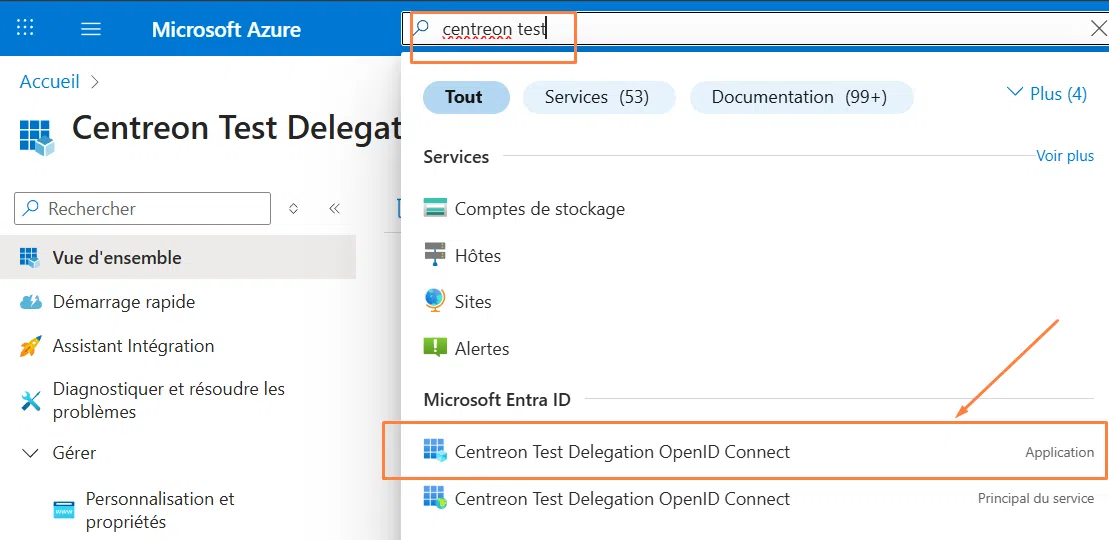Open Centreon Test Delegation OpenID Connect Application
Screen dimensions: 1109x540
coord(622,452)
